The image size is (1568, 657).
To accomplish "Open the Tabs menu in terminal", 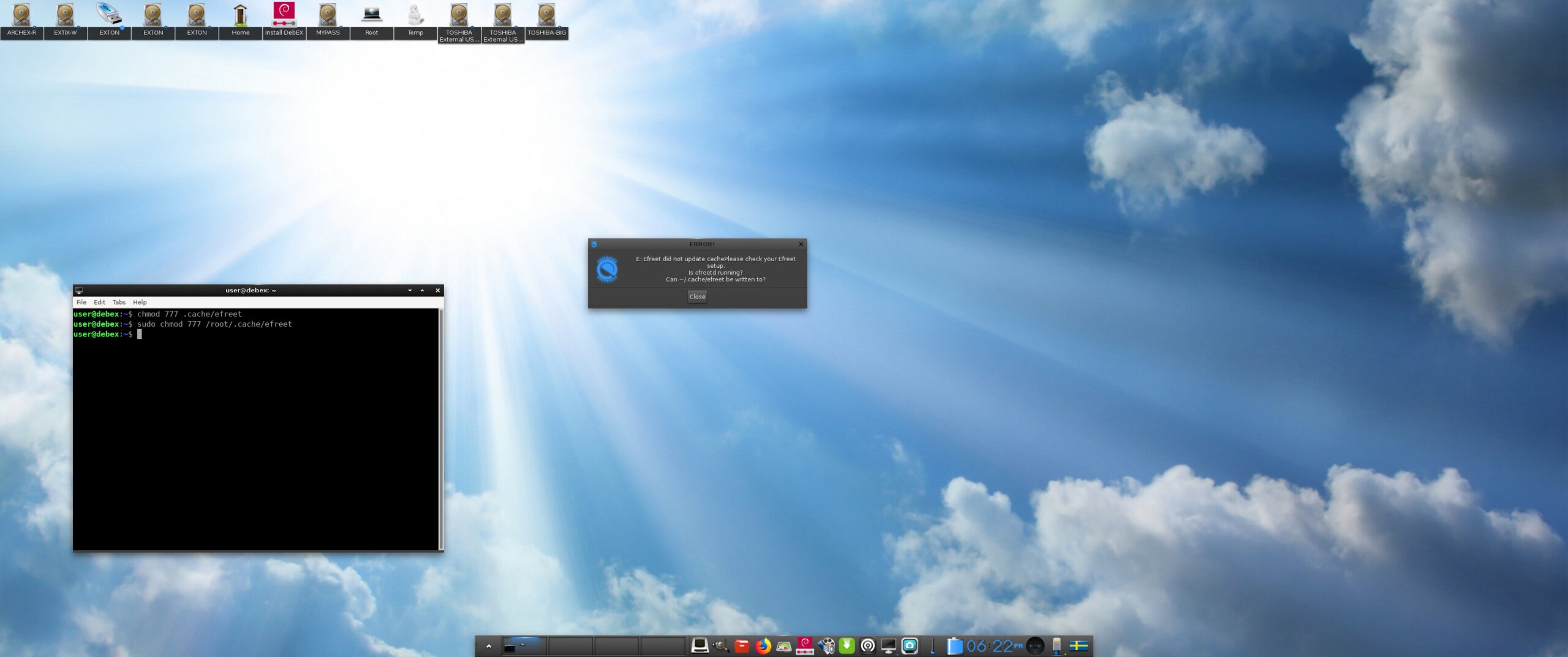I will (119, 302).
